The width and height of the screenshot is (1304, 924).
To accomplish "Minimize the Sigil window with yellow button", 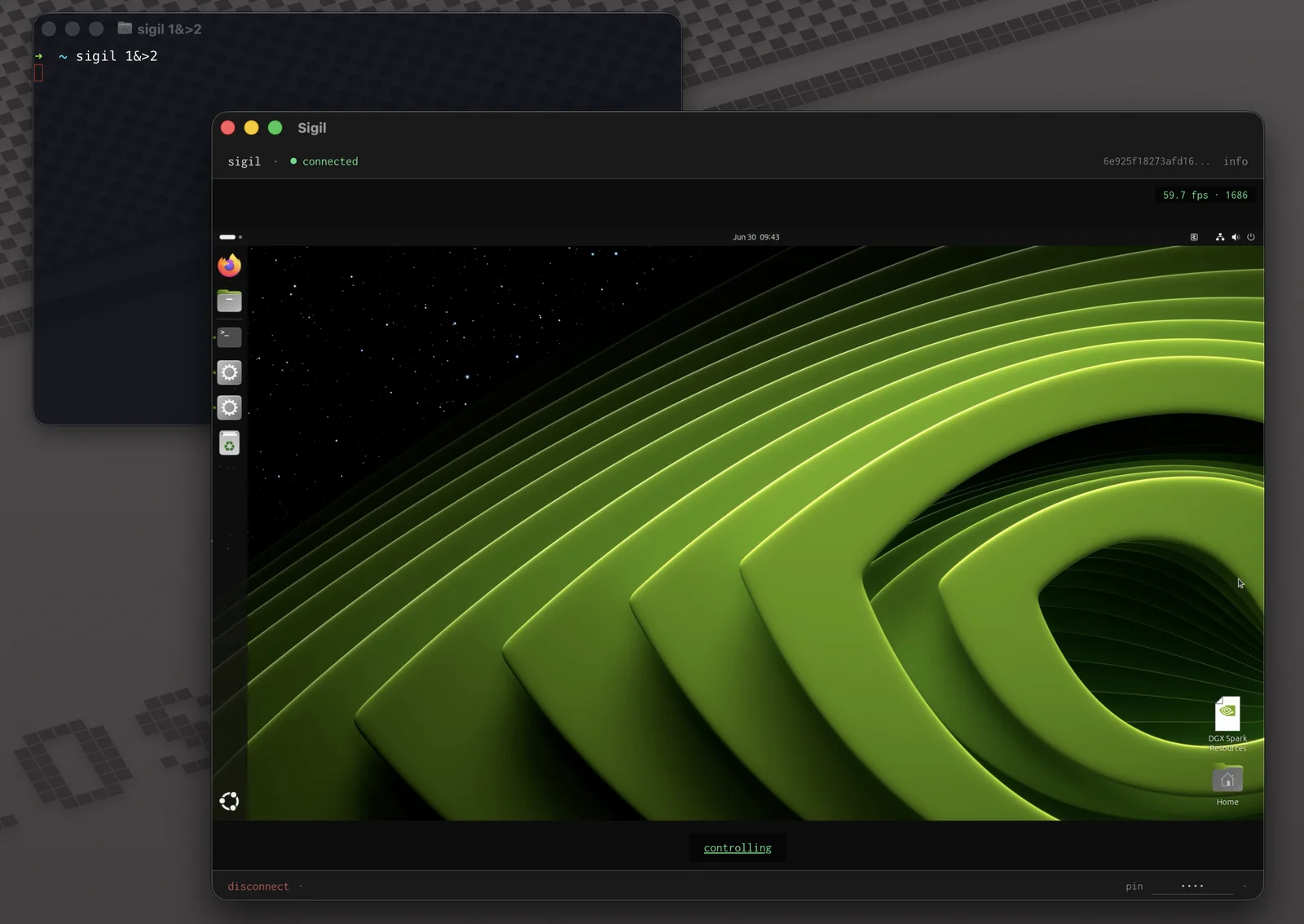I will (x=252, y=128).
